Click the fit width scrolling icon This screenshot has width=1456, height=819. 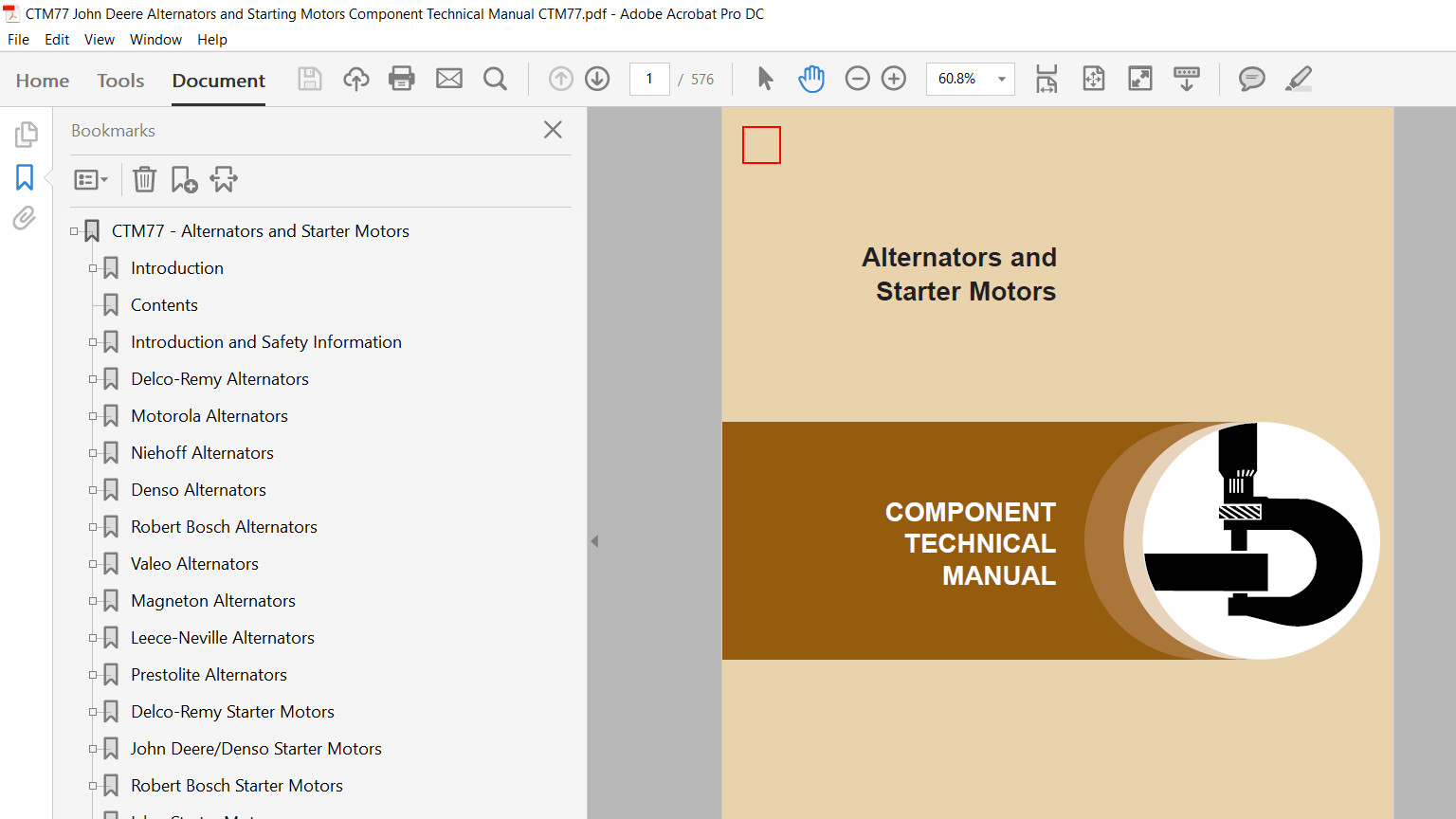[x=1046, y=79]
